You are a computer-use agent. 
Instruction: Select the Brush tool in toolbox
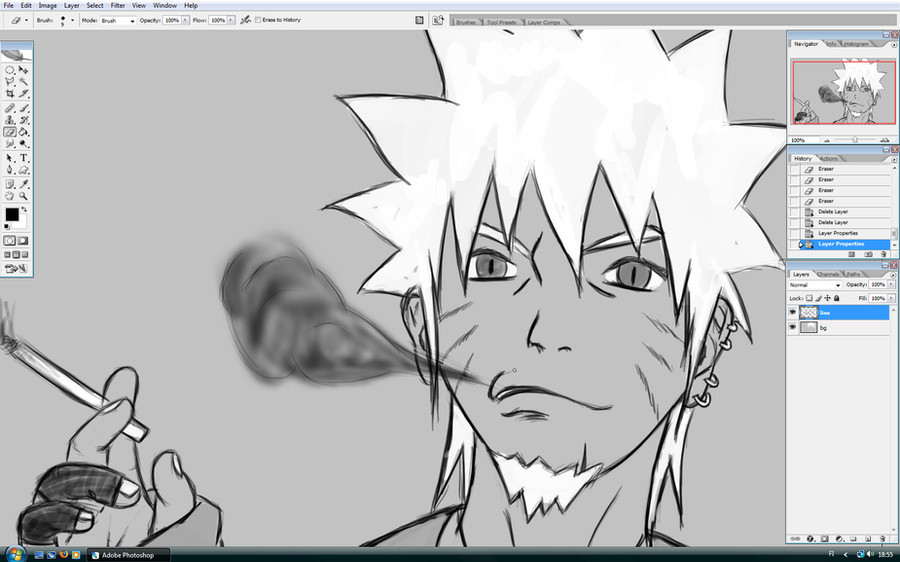coord(24,108)
